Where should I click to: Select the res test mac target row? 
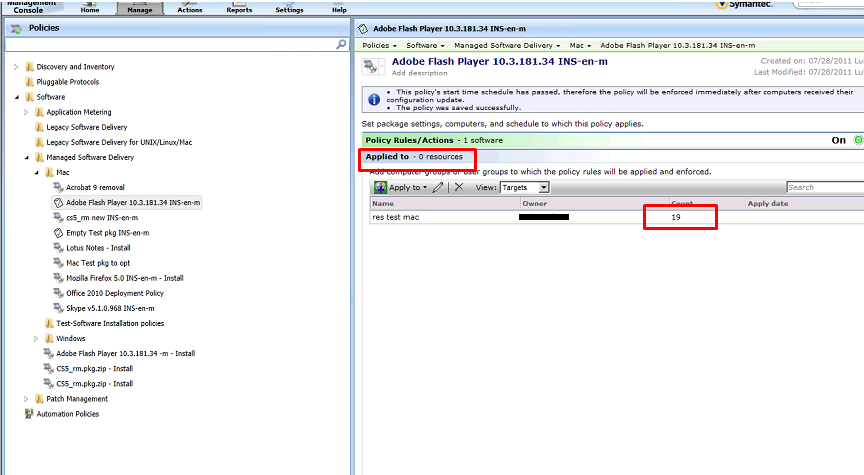[x=616, y=217]
